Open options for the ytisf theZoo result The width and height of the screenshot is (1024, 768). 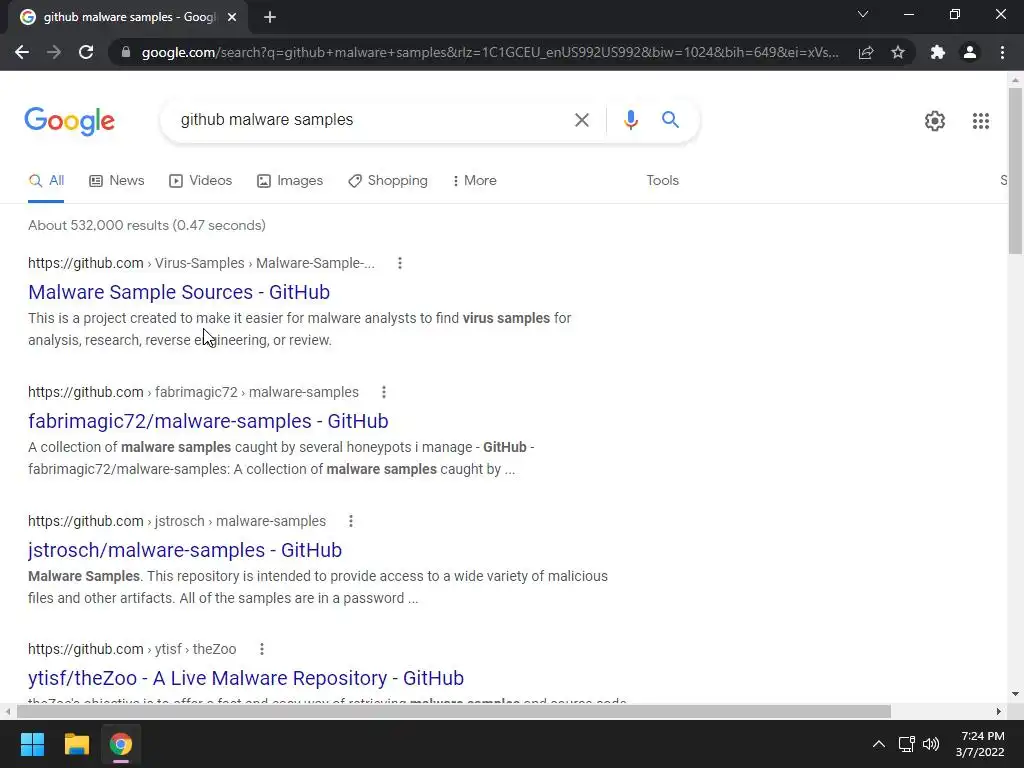261,649
